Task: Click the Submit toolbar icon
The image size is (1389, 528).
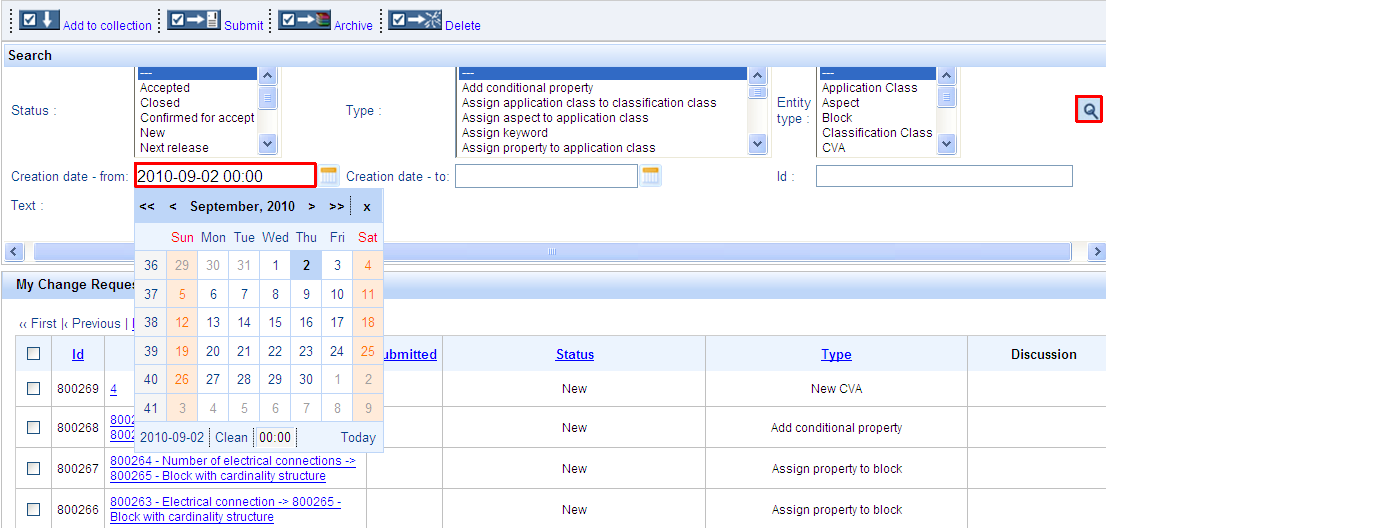Action: tap(193, 21)
